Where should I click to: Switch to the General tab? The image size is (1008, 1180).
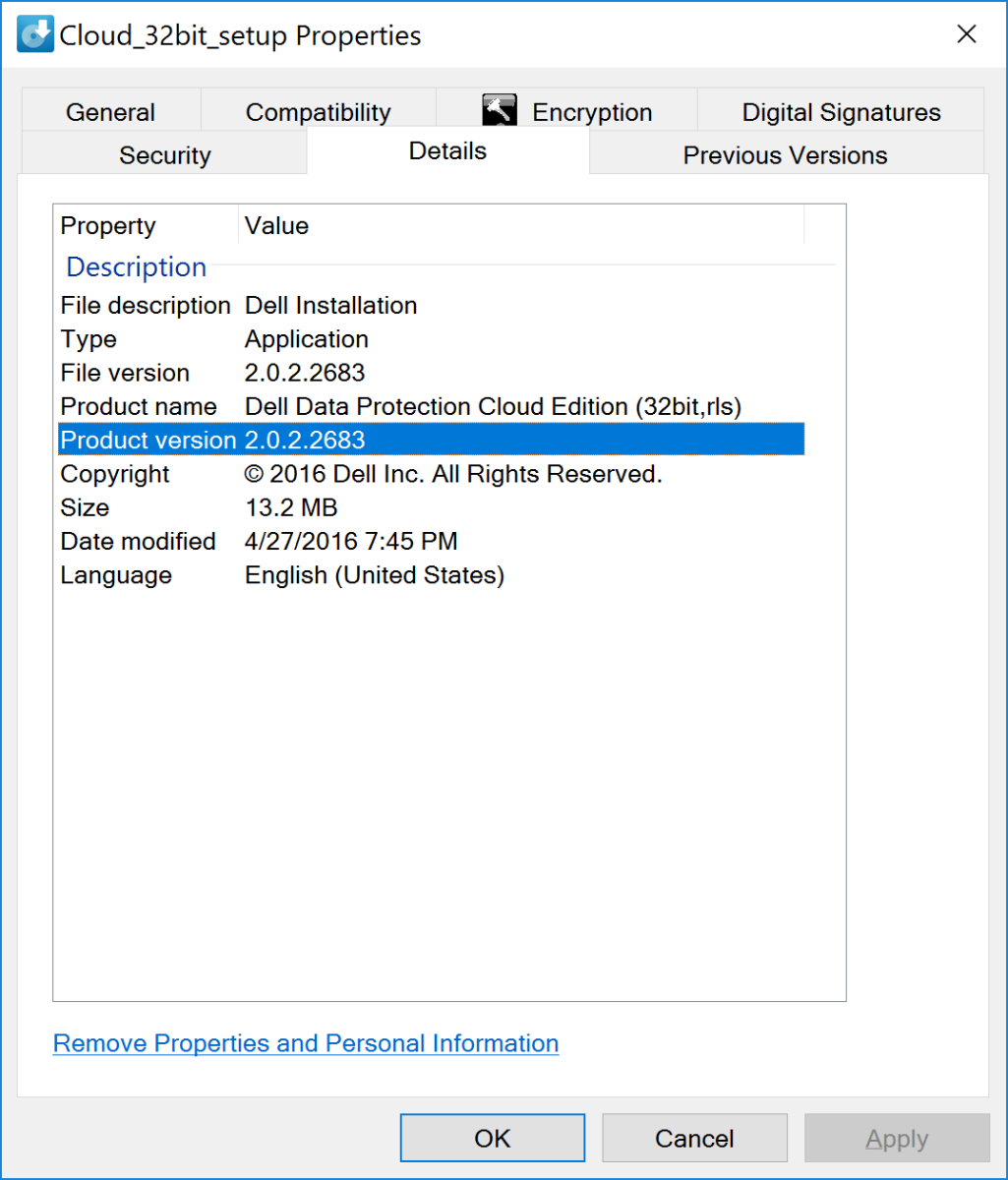[x=110, y=111]
